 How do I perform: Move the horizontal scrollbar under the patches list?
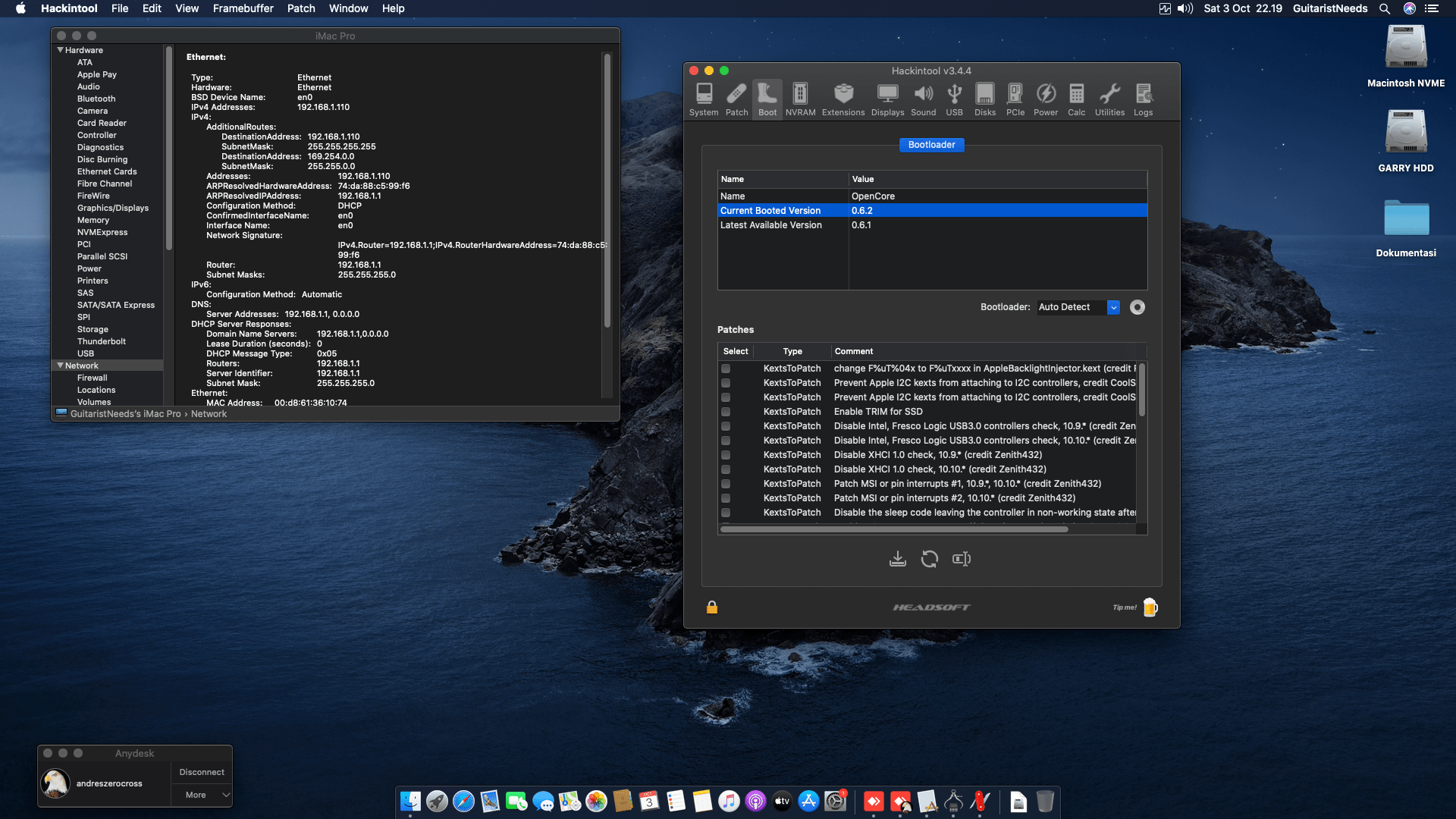pos(894,529)
